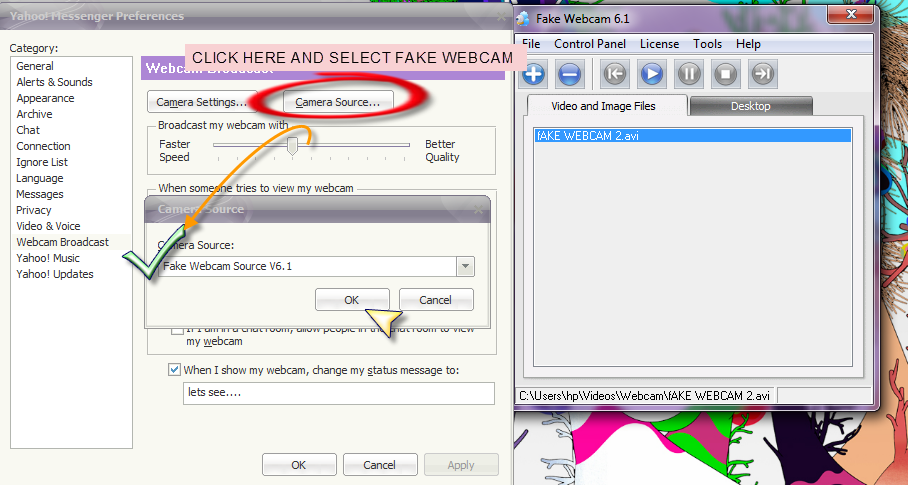Confirm Camera Source dialog with OK
The width and height of the screenshot is (908, 485).
(x=352, y=300)
